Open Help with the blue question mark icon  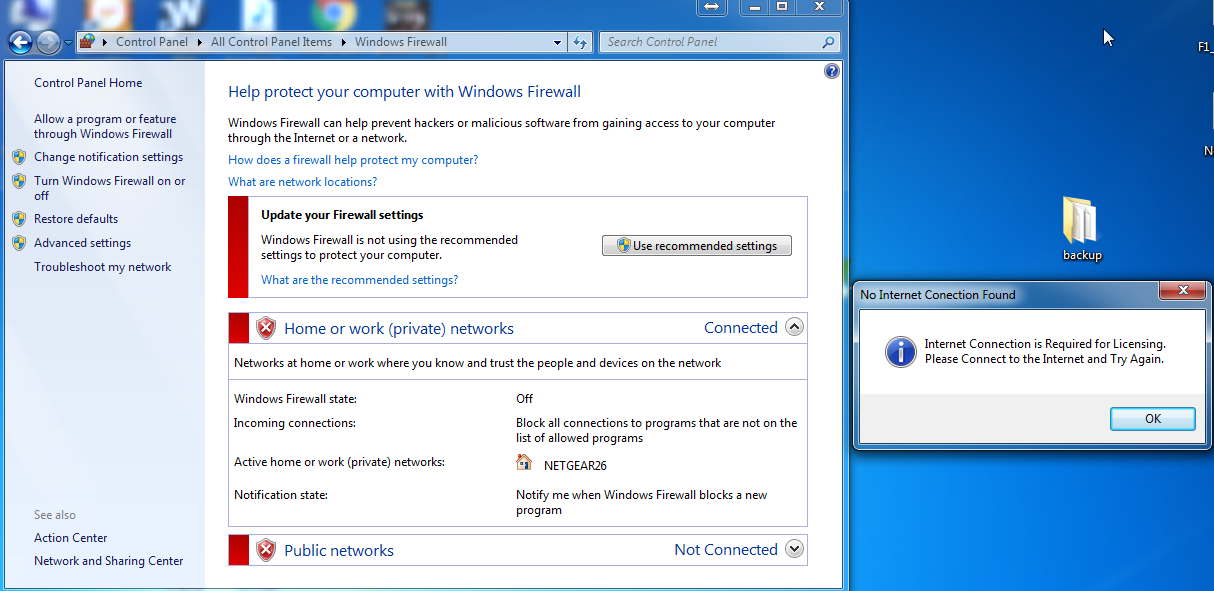click(832, 72)
